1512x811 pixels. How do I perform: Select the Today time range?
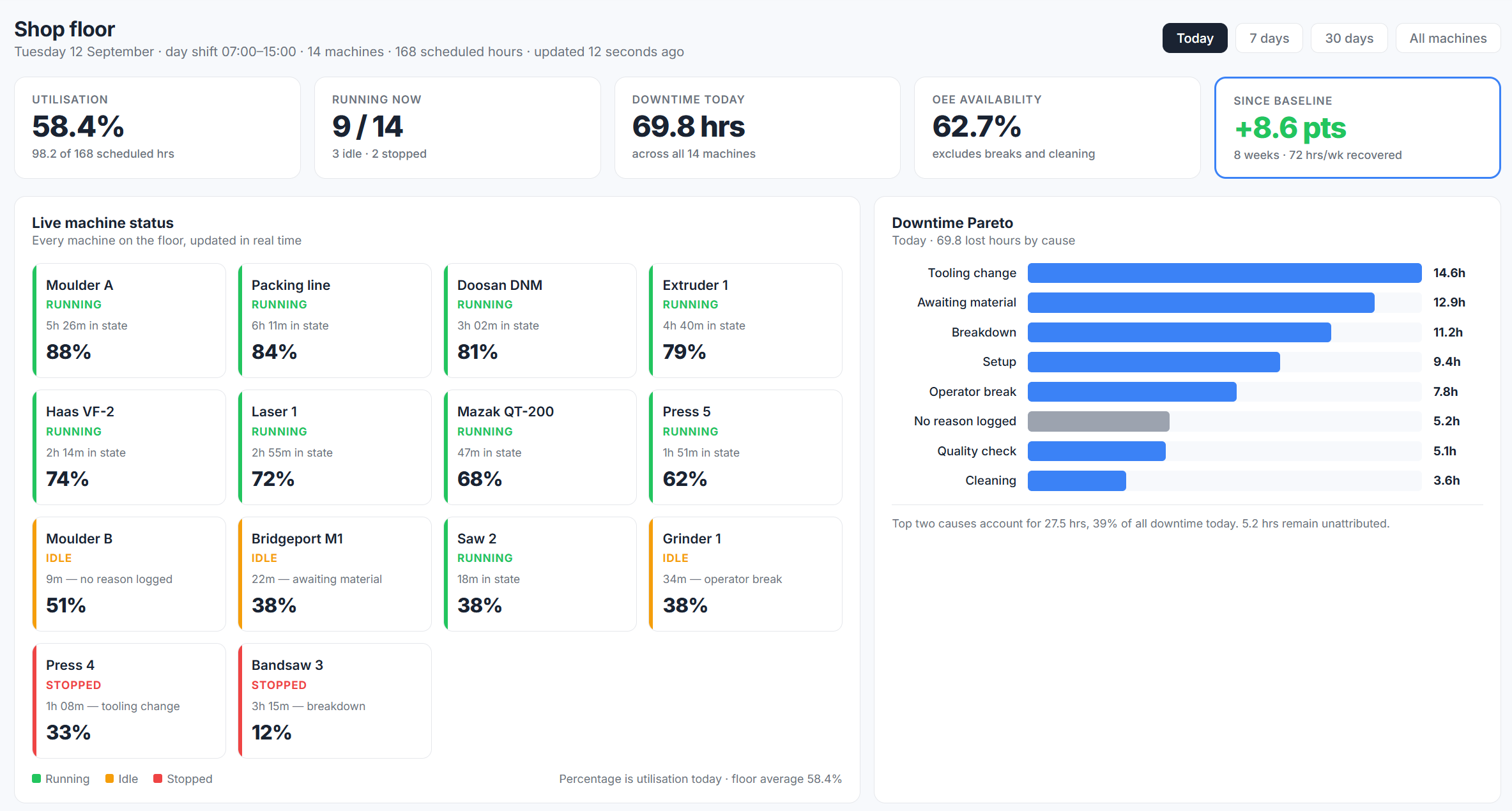click(1195, 38)
